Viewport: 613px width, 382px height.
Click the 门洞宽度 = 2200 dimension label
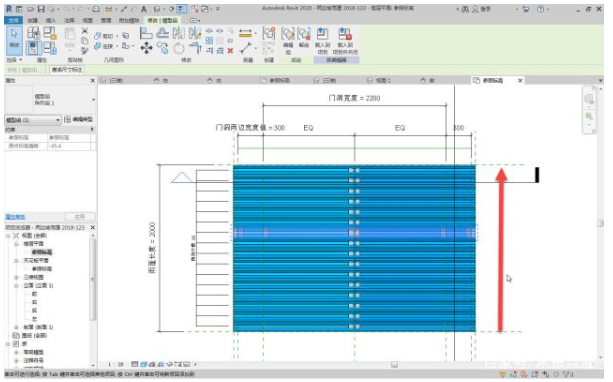(x=354, y=98)
